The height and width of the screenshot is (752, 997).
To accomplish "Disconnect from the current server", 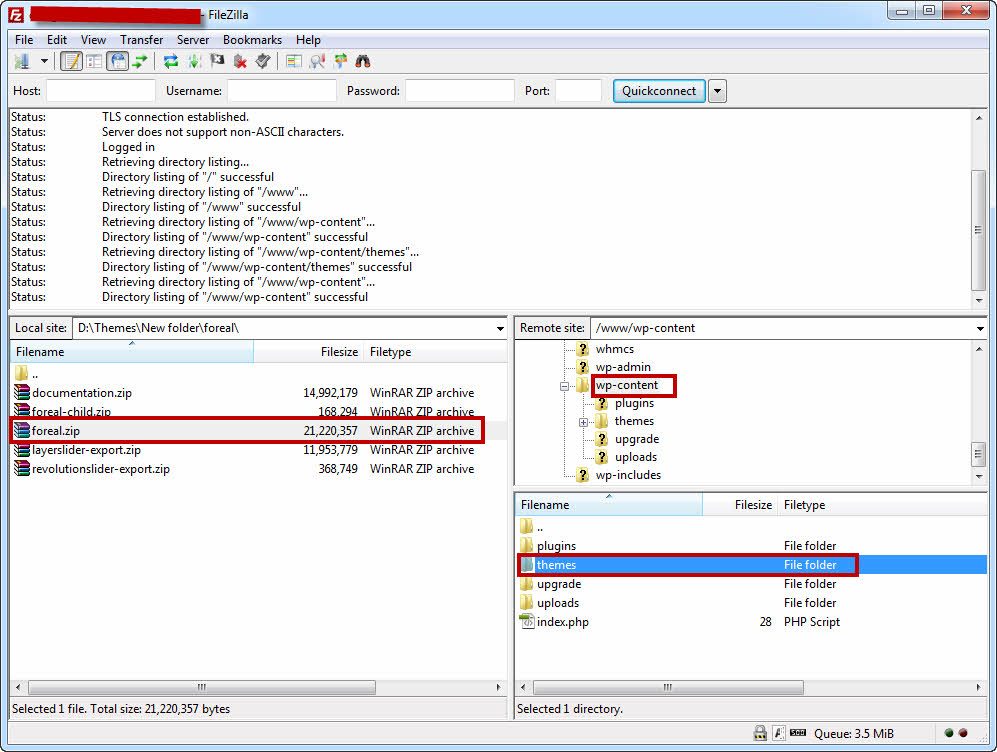I will (240, 61).
